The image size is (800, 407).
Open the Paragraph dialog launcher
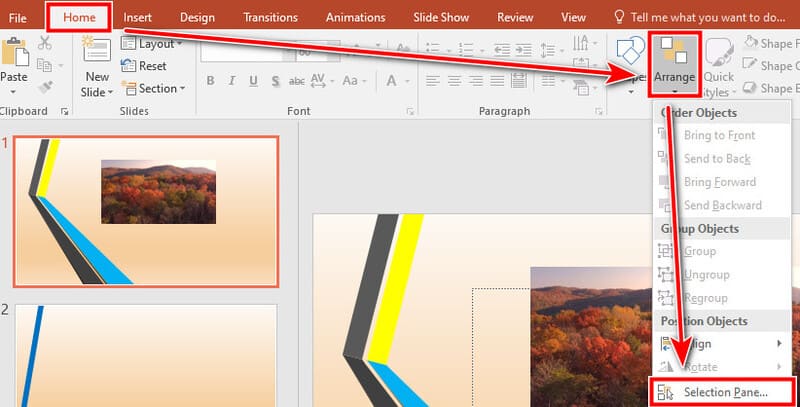599,112
